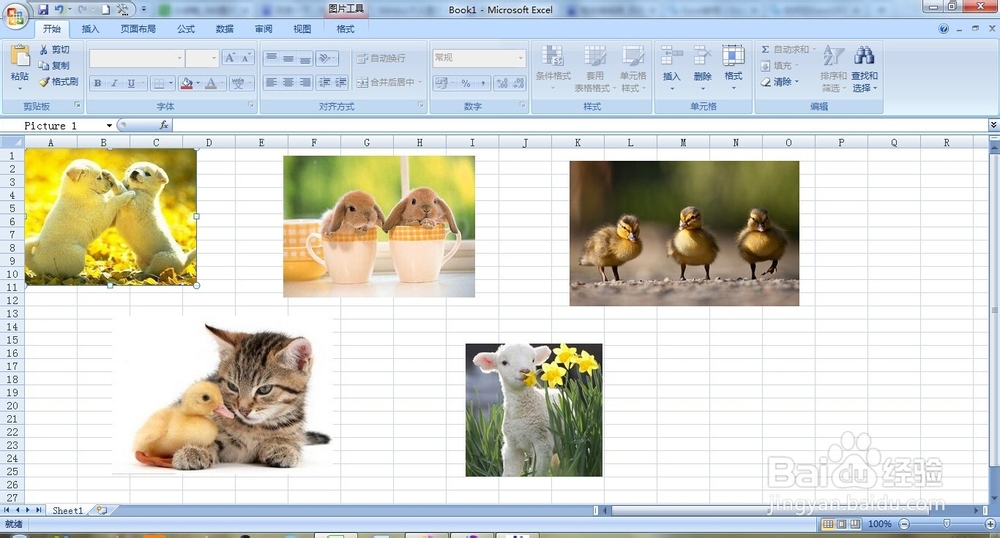This screenshot has height=538, width=1000.
Task: Open Customize Quick Access Toolbar arrow
Action: pos(143,10)
